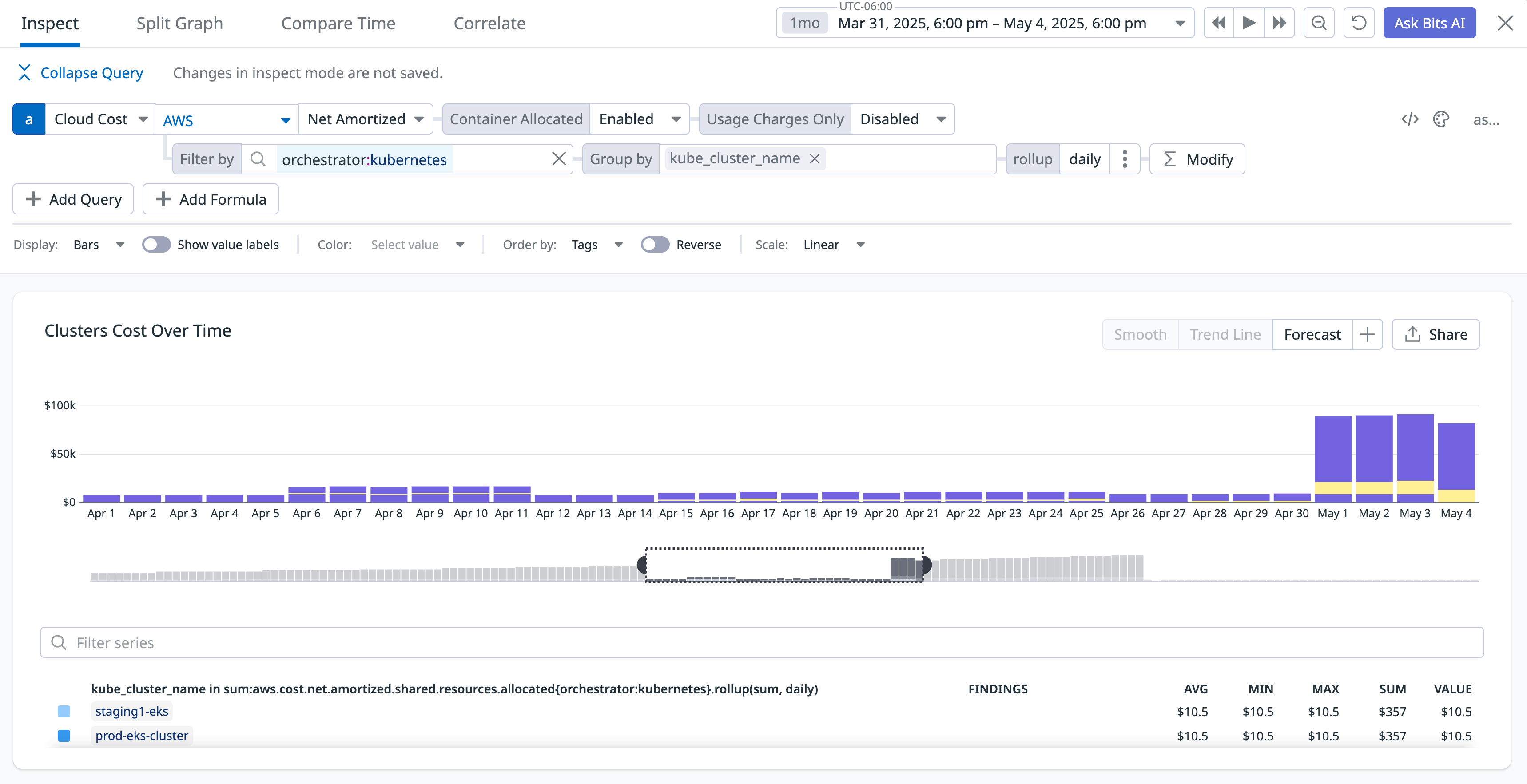This screenshot has height=784, width=1527.
Task: Open the time range dropdown
Action: click(1179, 23)
